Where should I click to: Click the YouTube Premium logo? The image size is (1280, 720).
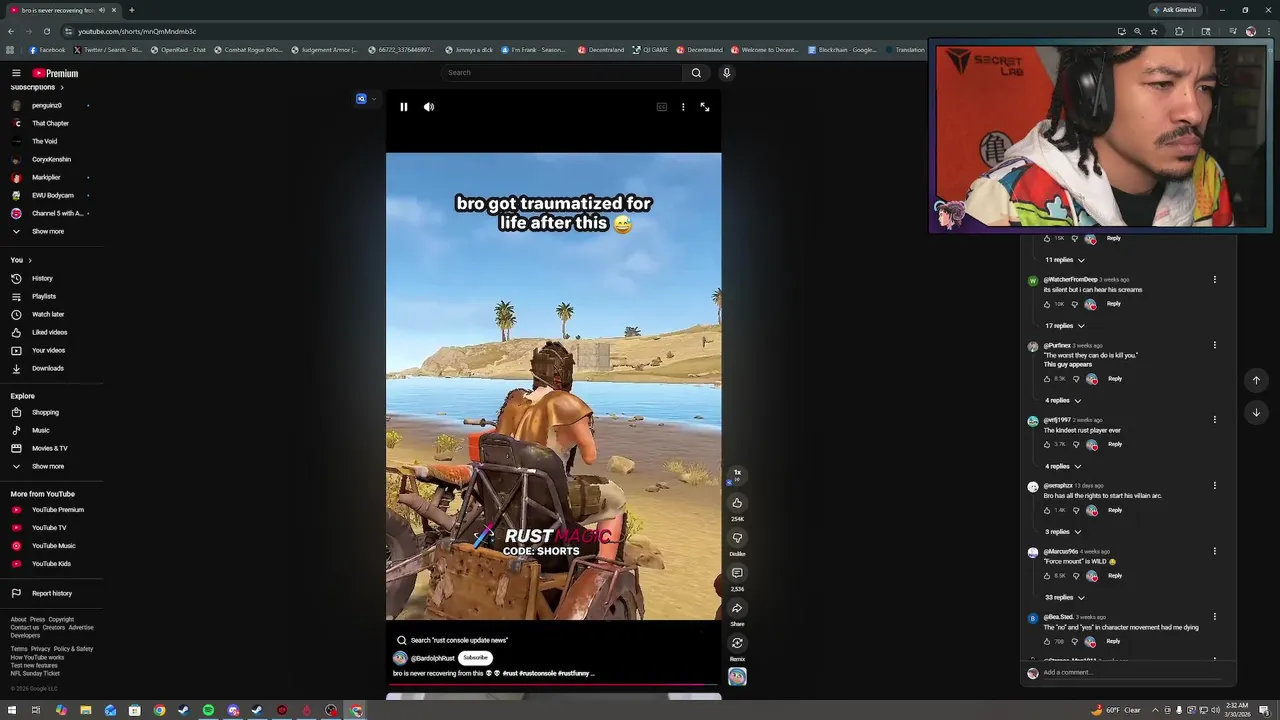(x=55, y=73)
